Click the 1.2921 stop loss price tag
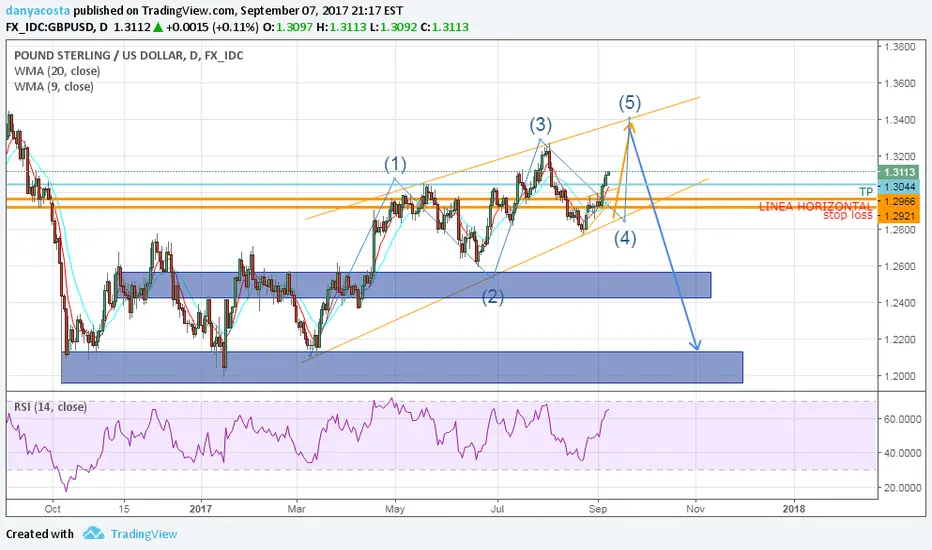Screen dimensions: 932x550 point(899,216)
